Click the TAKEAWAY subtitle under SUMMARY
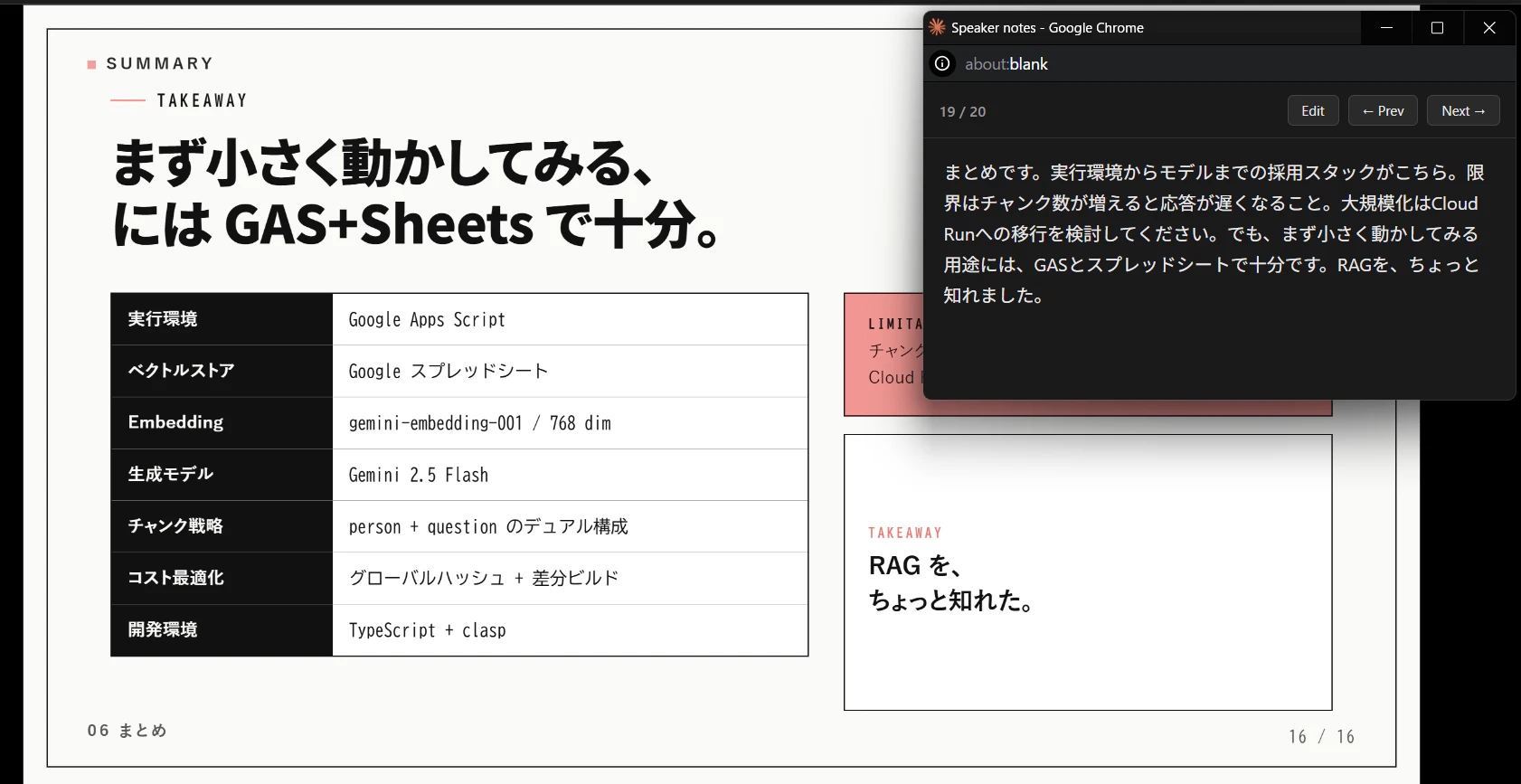The width and height of the screenshot is (1521, 784). [202, 100]
